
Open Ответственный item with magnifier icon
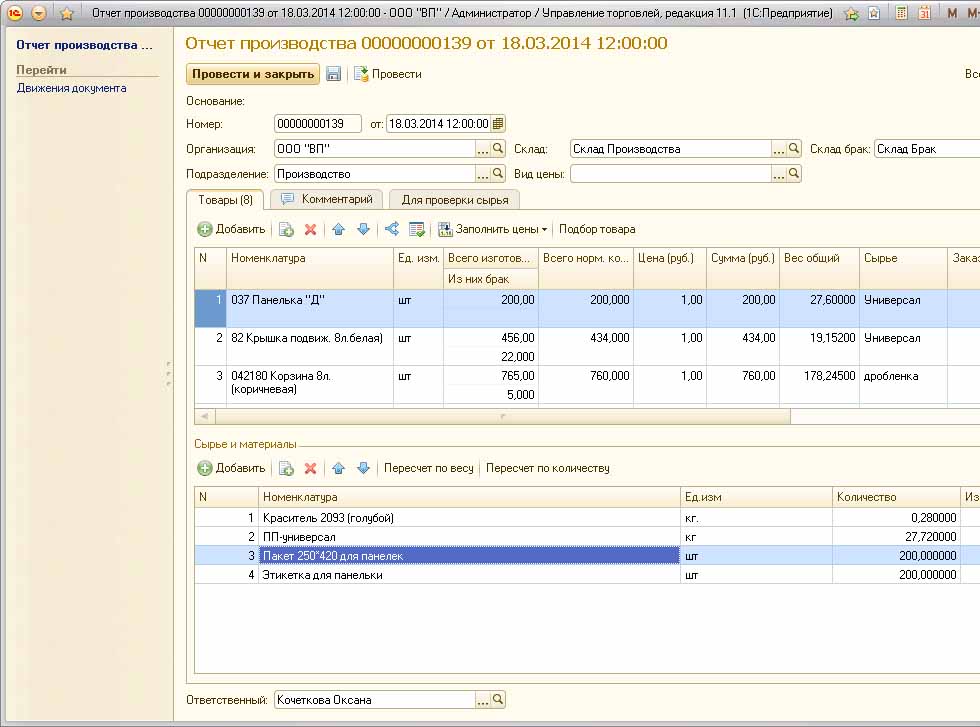498,700
